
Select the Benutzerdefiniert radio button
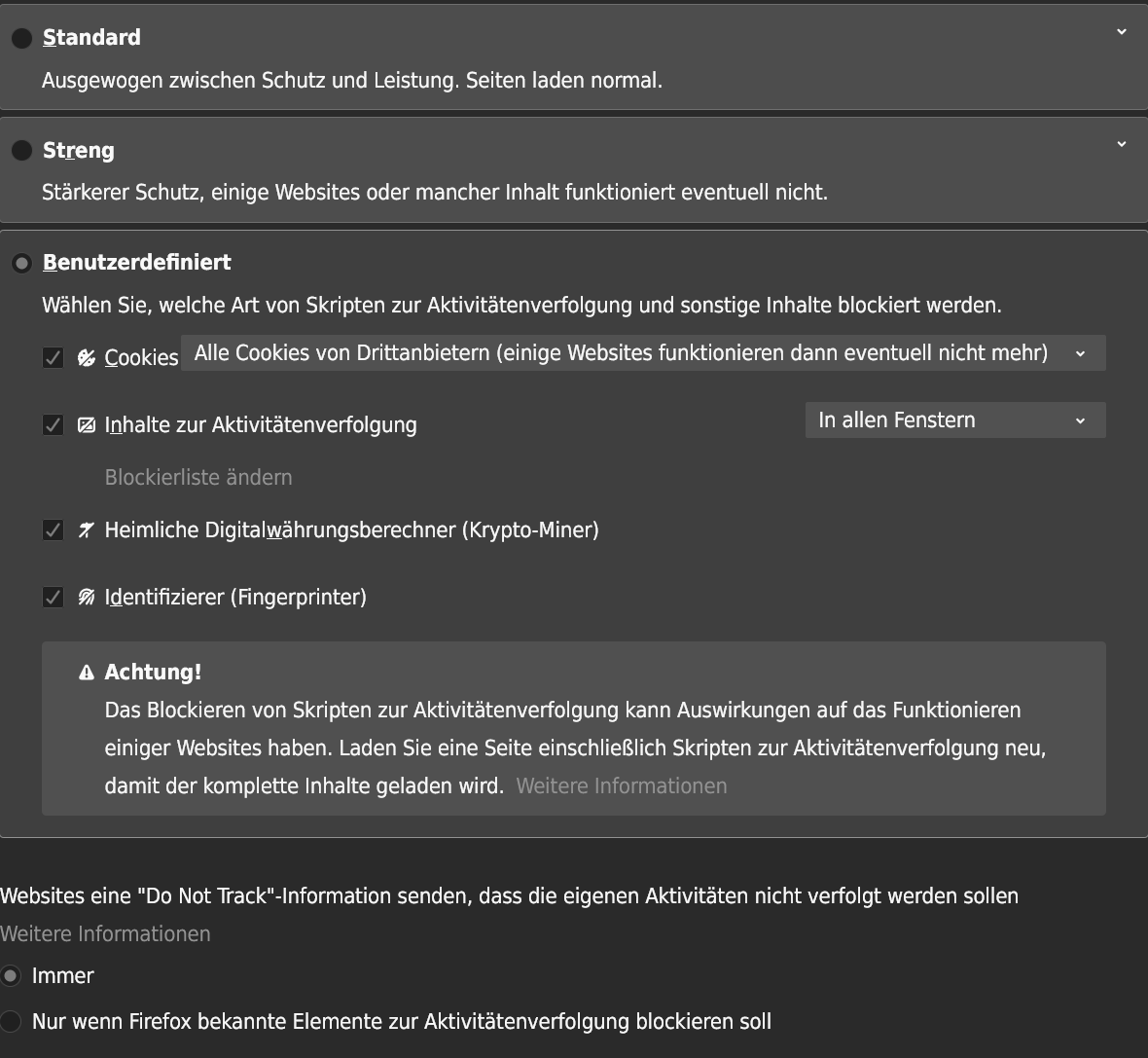click(21, 263)
